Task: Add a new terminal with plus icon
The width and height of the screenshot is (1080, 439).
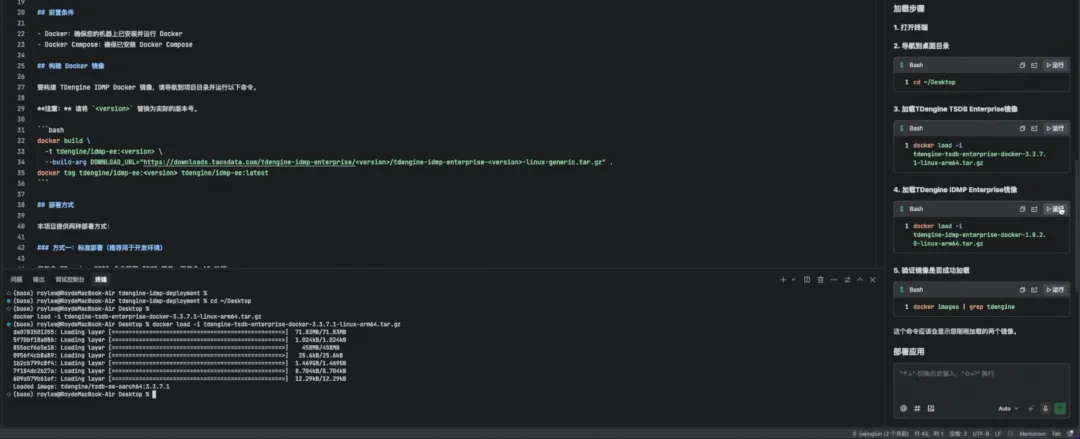Action: [x=783, y=280]
